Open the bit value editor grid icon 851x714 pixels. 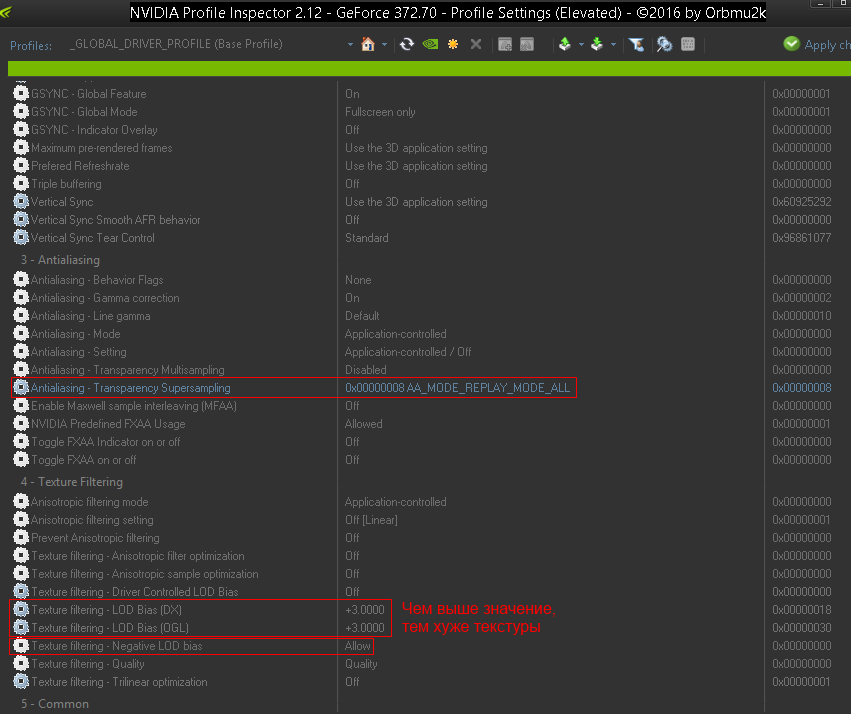point(688,44)
